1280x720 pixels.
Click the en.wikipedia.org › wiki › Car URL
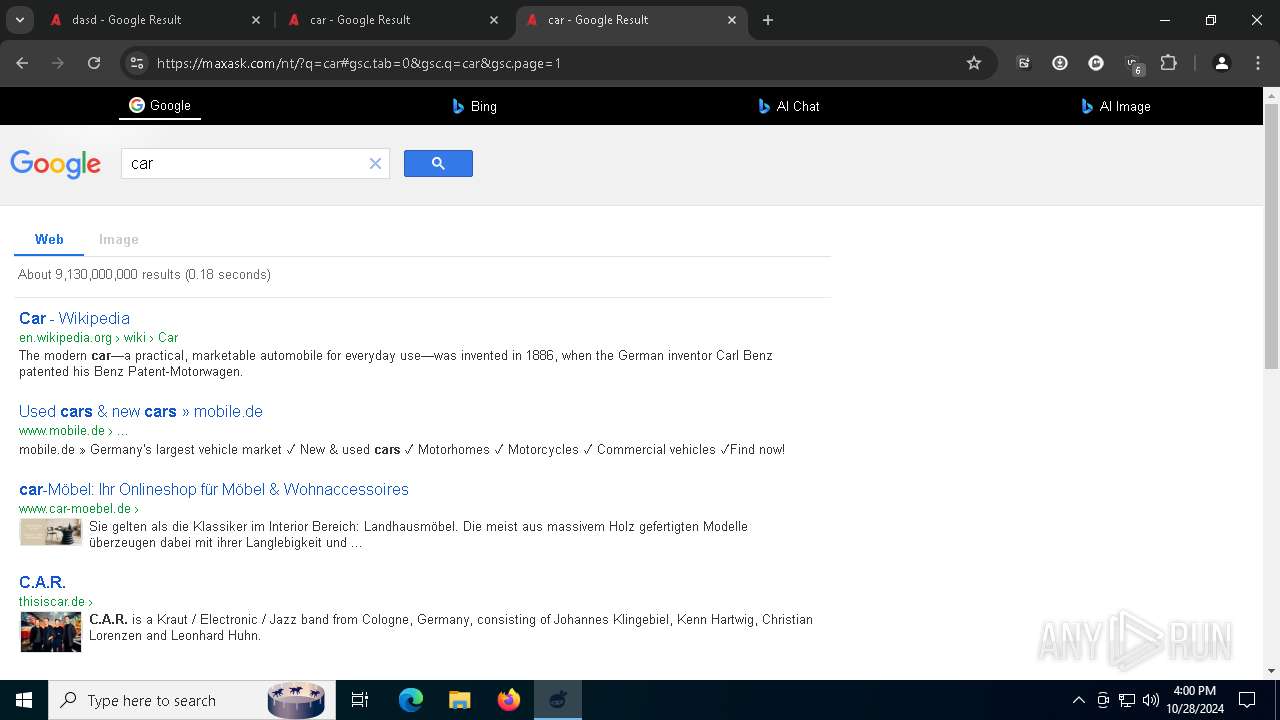98,337
